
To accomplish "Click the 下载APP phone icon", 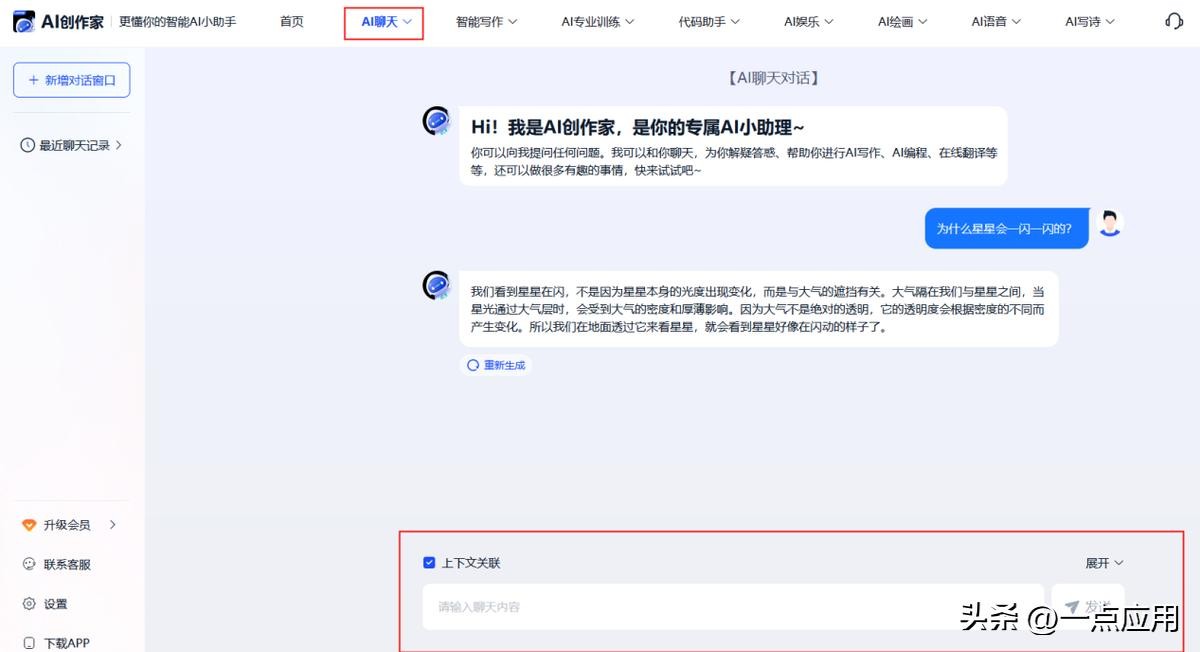I will click(29, 642).
